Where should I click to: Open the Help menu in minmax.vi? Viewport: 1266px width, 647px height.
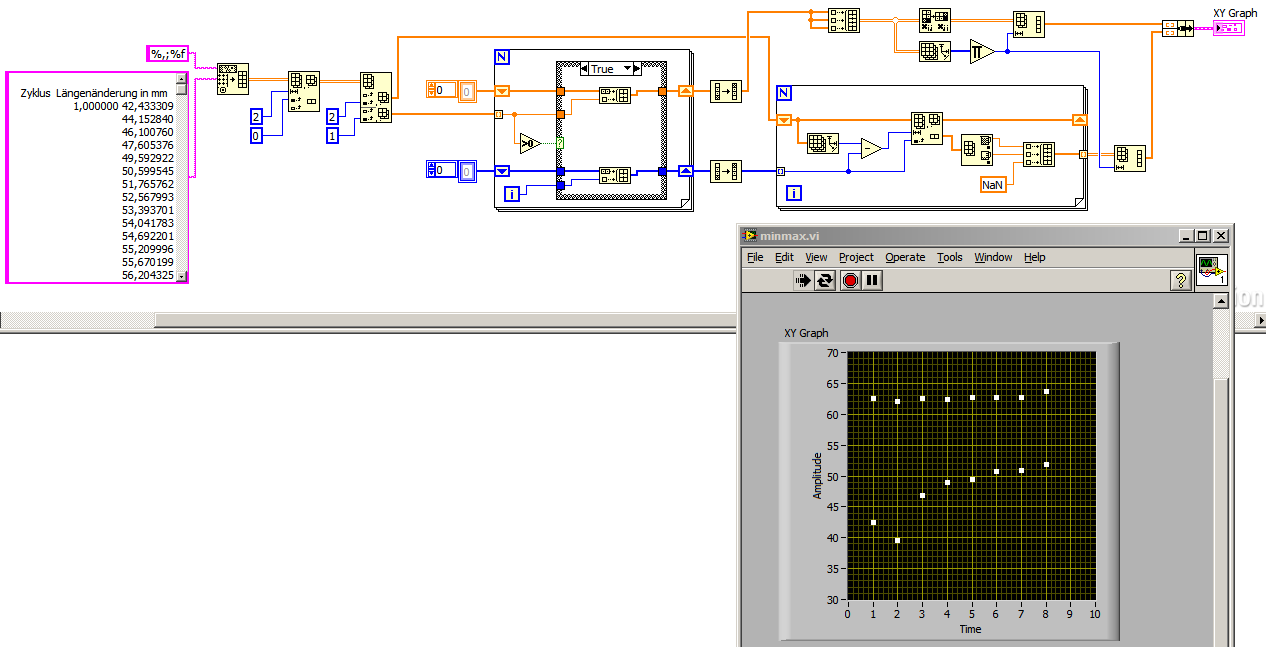1035,257
